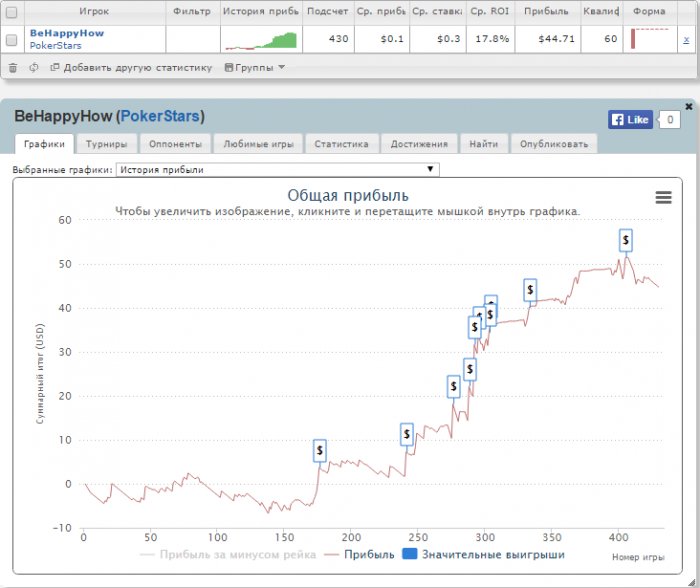700x588 pixels.
Task: Click the dollar marker near game 175
Action: tap(320, 450)
